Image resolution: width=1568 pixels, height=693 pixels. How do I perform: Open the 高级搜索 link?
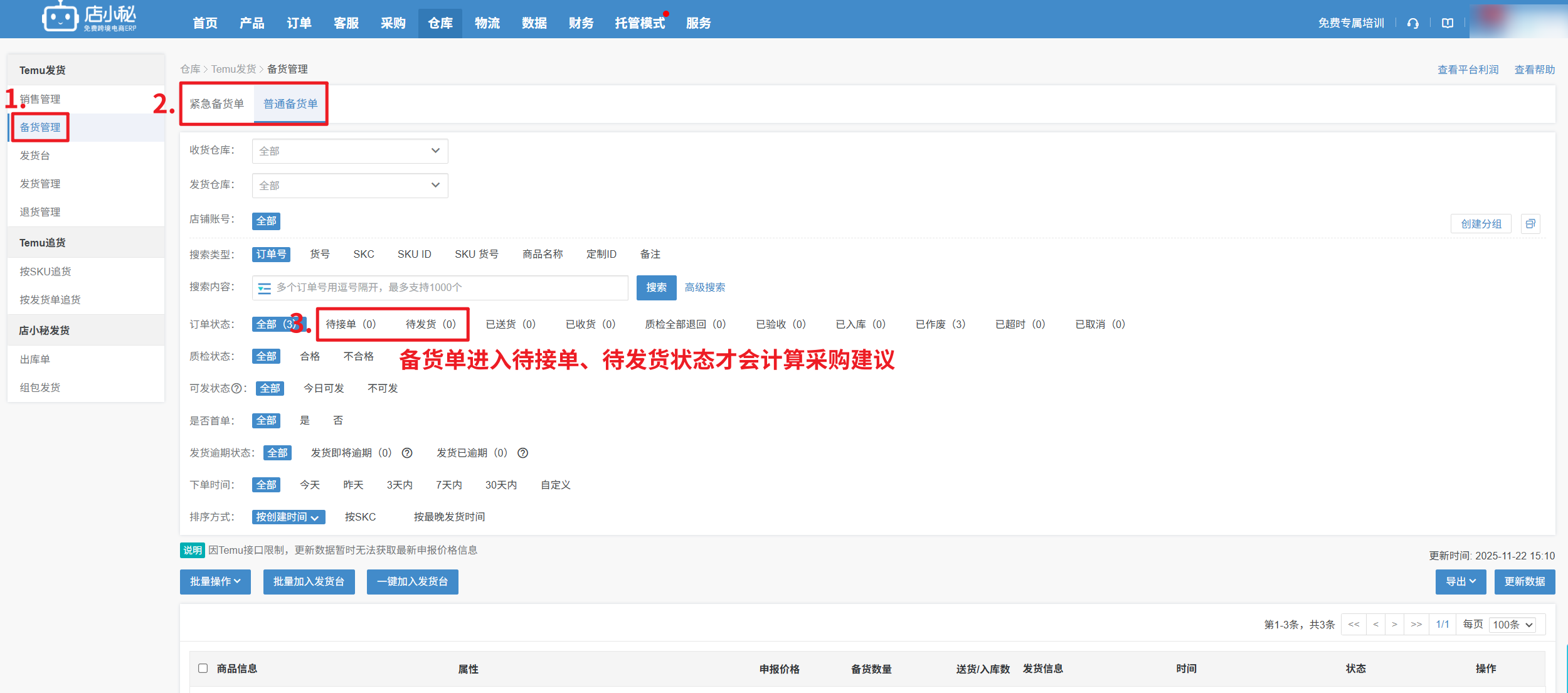coord(704,287)
